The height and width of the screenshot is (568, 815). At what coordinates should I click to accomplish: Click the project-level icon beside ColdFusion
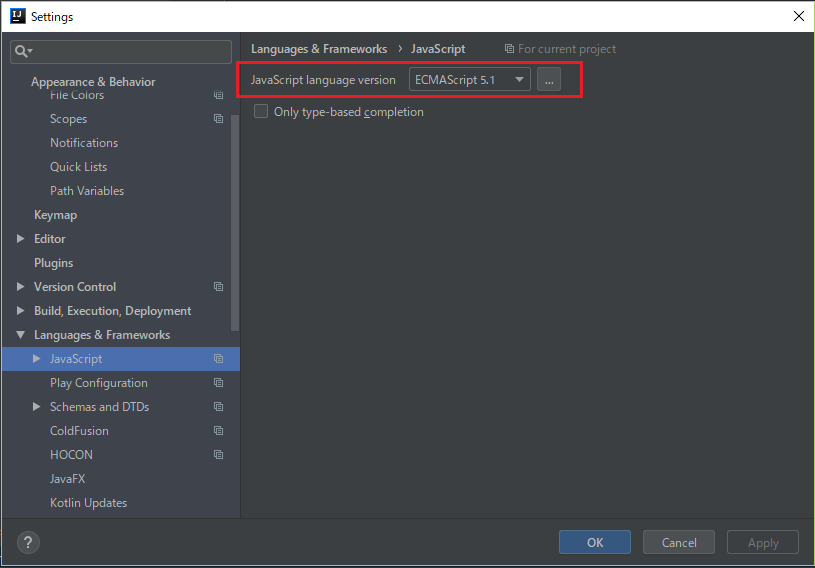pos(218,431)
